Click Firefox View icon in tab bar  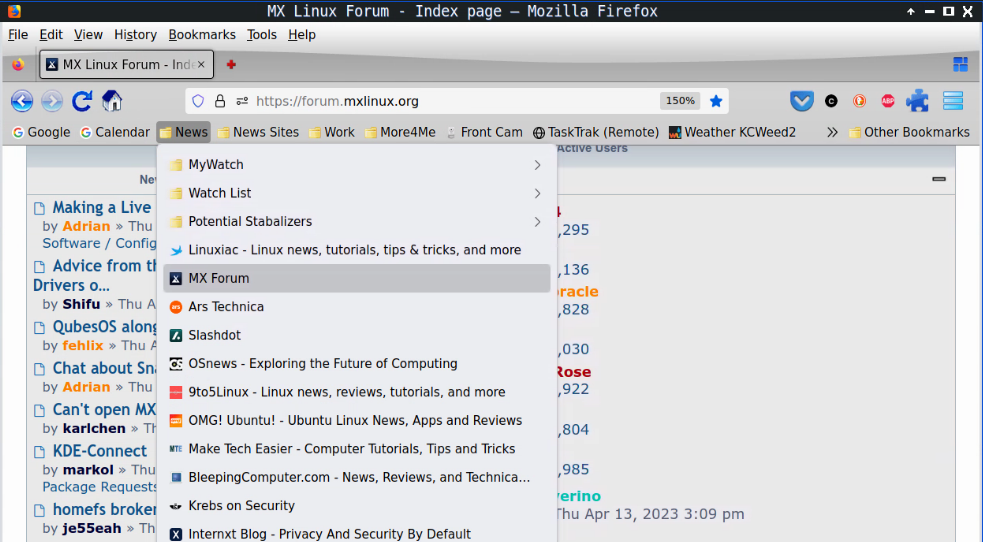pyautogui.click(x=18, y=65)
